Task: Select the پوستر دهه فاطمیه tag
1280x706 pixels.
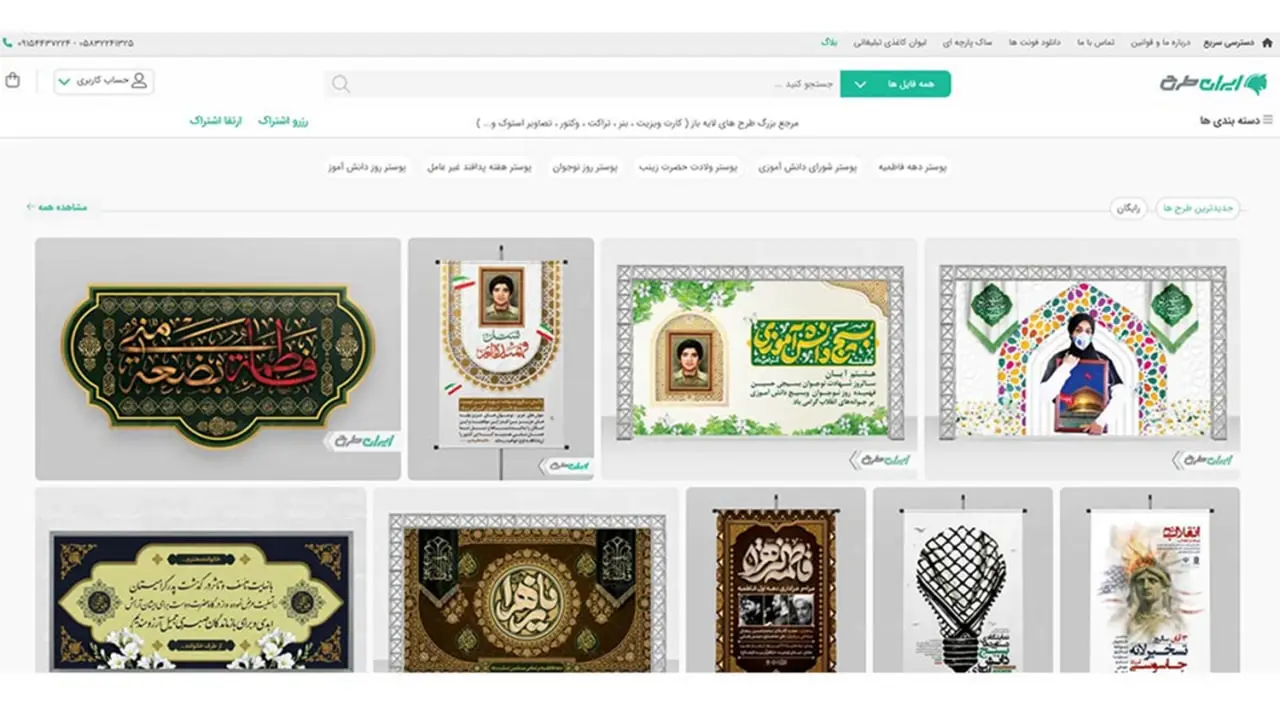Action: tap(912, 167)
